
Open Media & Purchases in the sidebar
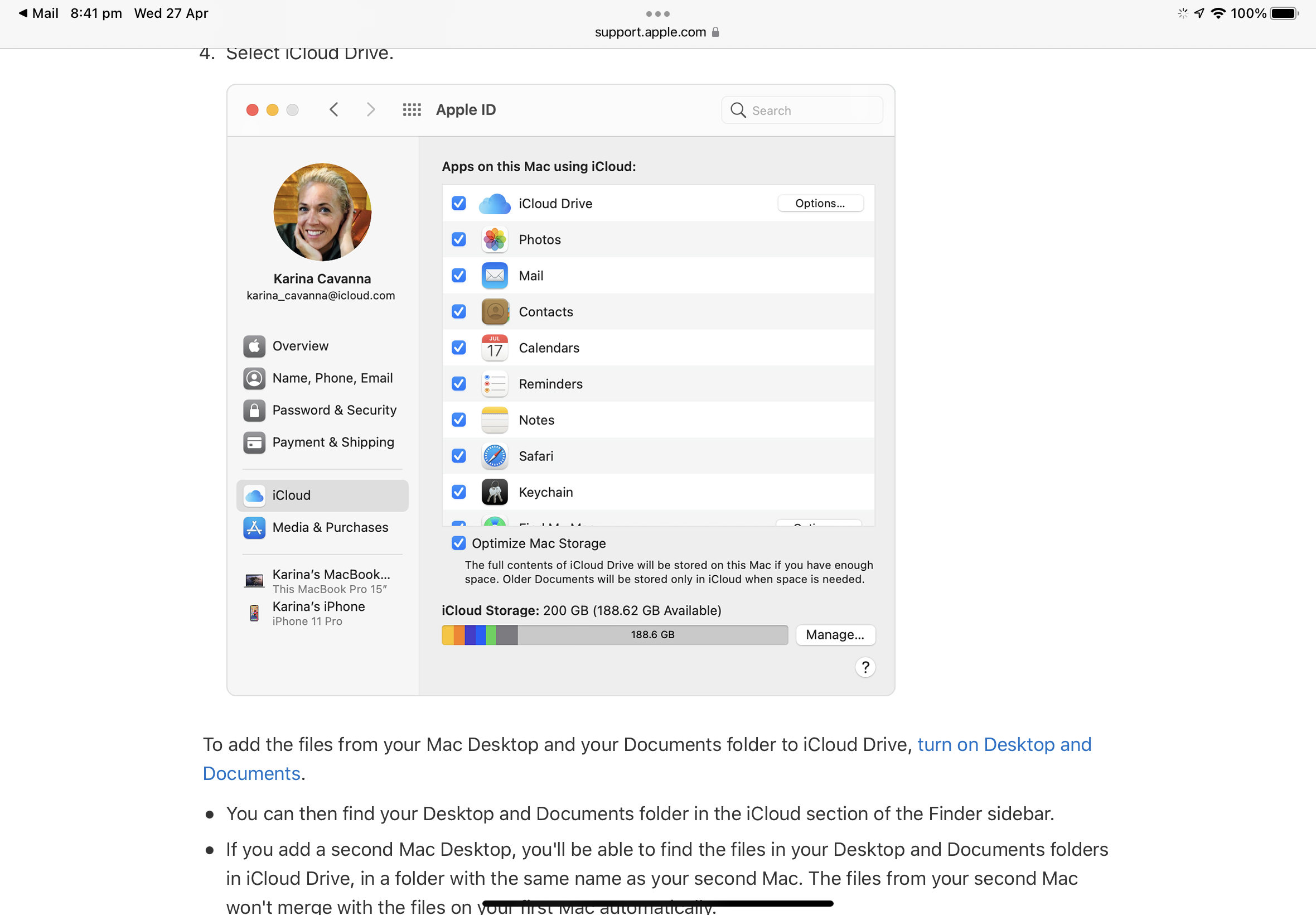click(330, 527)
